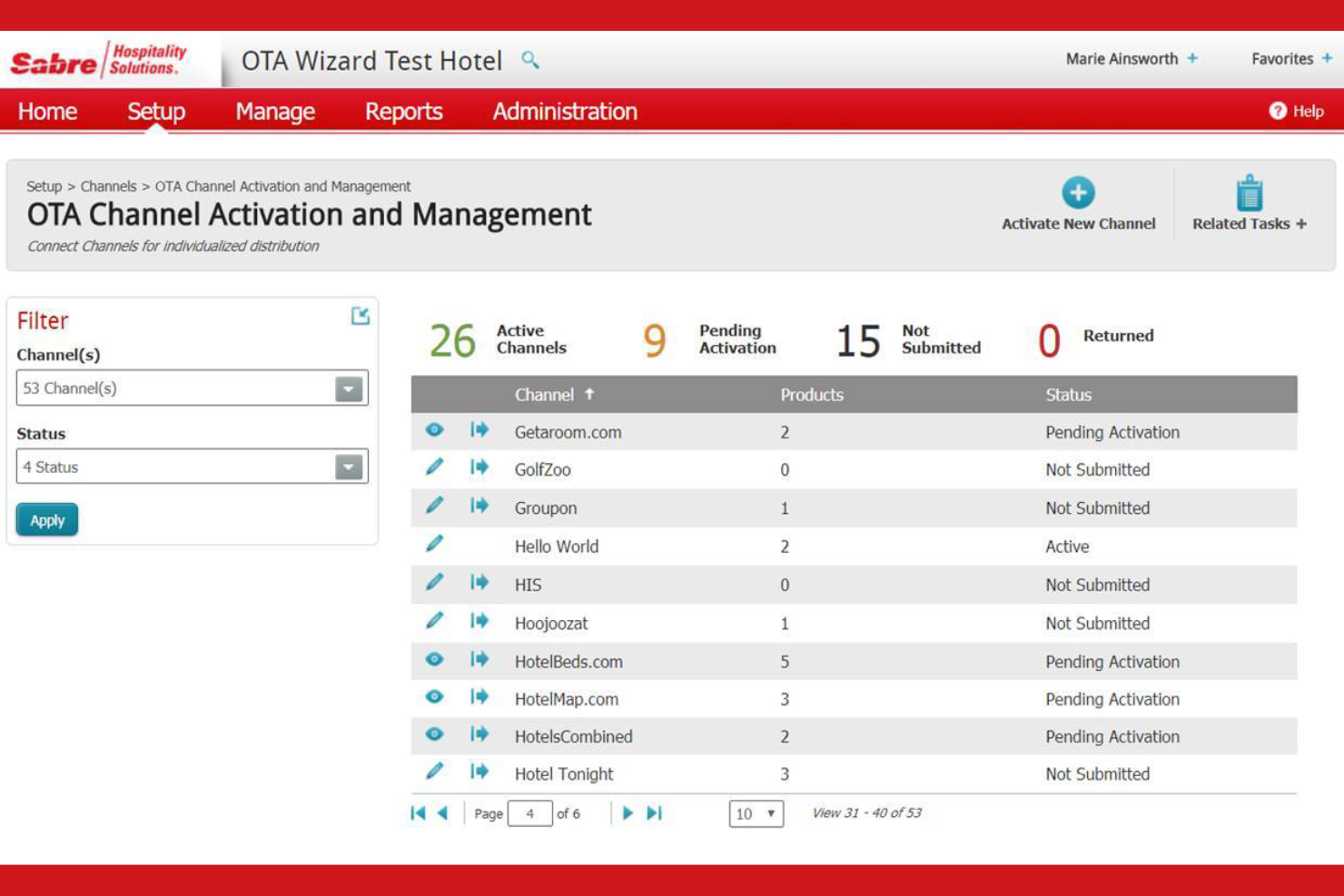
Task: Click the submit arrow icon for HotelsCombined
Action: coord(479,734)
